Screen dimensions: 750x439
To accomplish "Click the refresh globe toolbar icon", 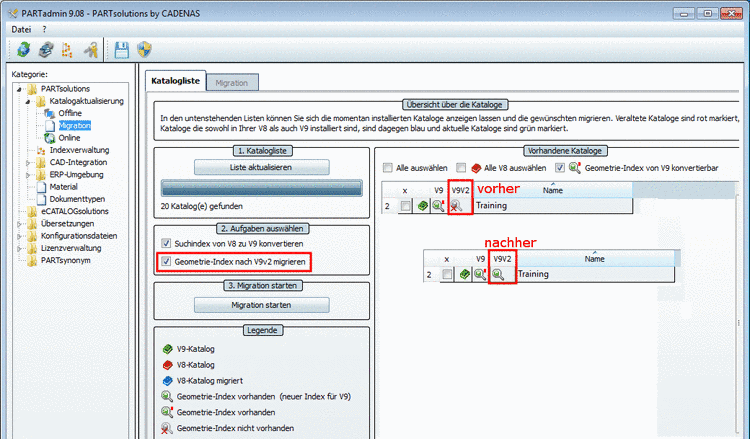I will [23, 49].
